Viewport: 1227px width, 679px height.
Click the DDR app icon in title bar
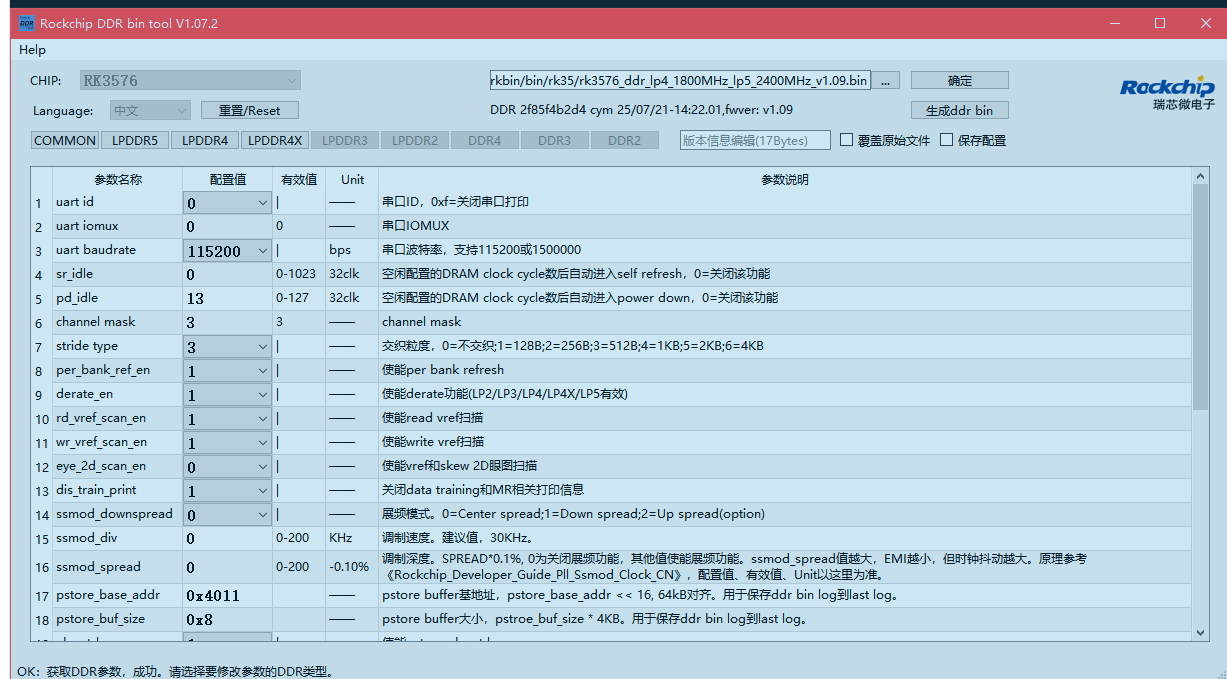tap(27, 23)
